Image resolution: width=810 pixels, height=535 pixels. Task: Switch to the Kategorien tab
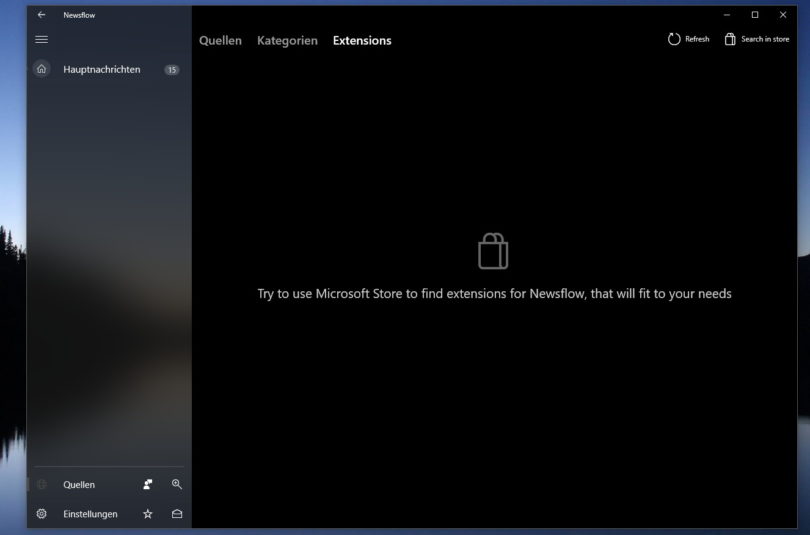click(287, 40)
